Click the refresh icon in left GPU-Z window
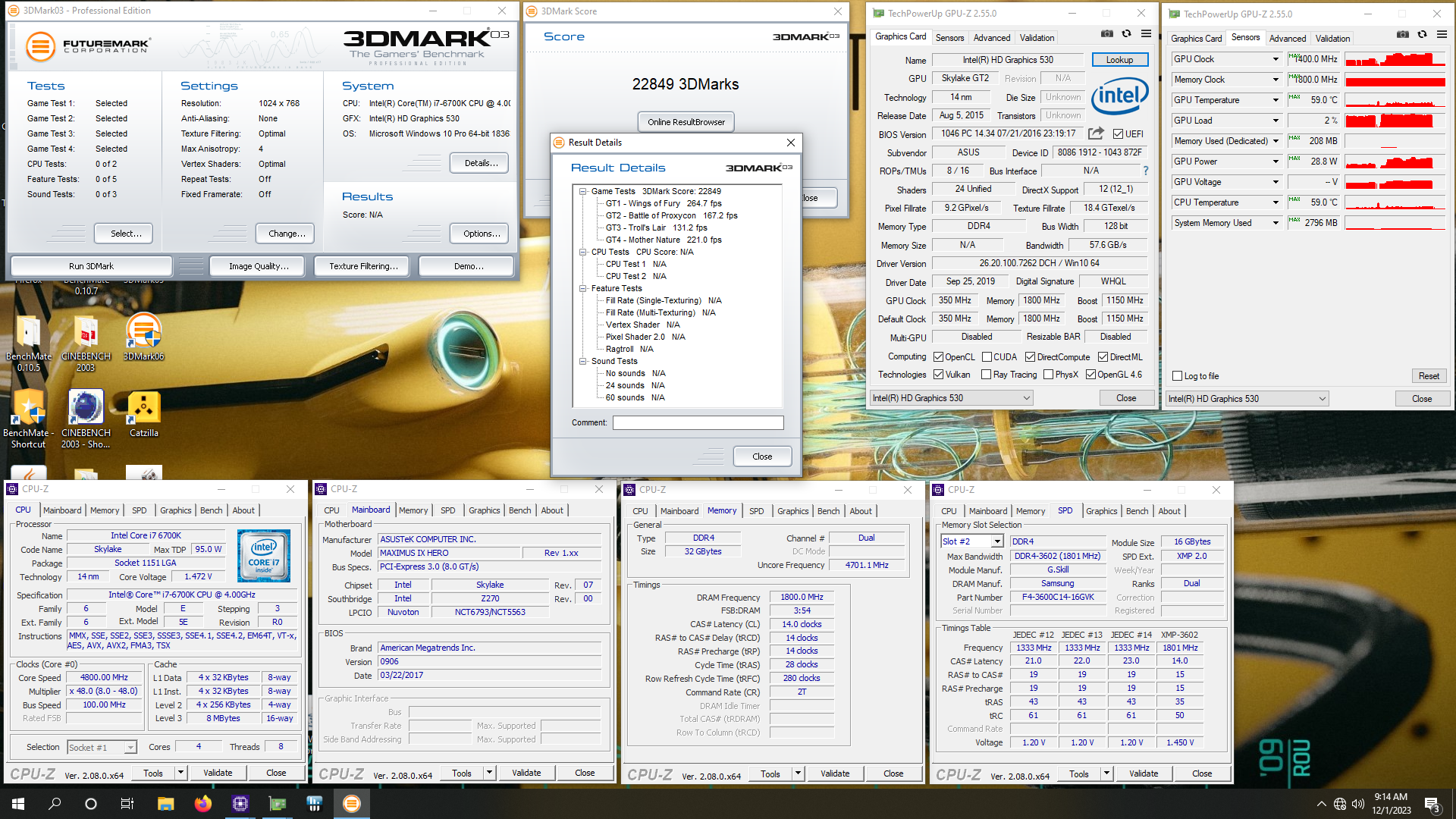 [x=1126, y=34]
